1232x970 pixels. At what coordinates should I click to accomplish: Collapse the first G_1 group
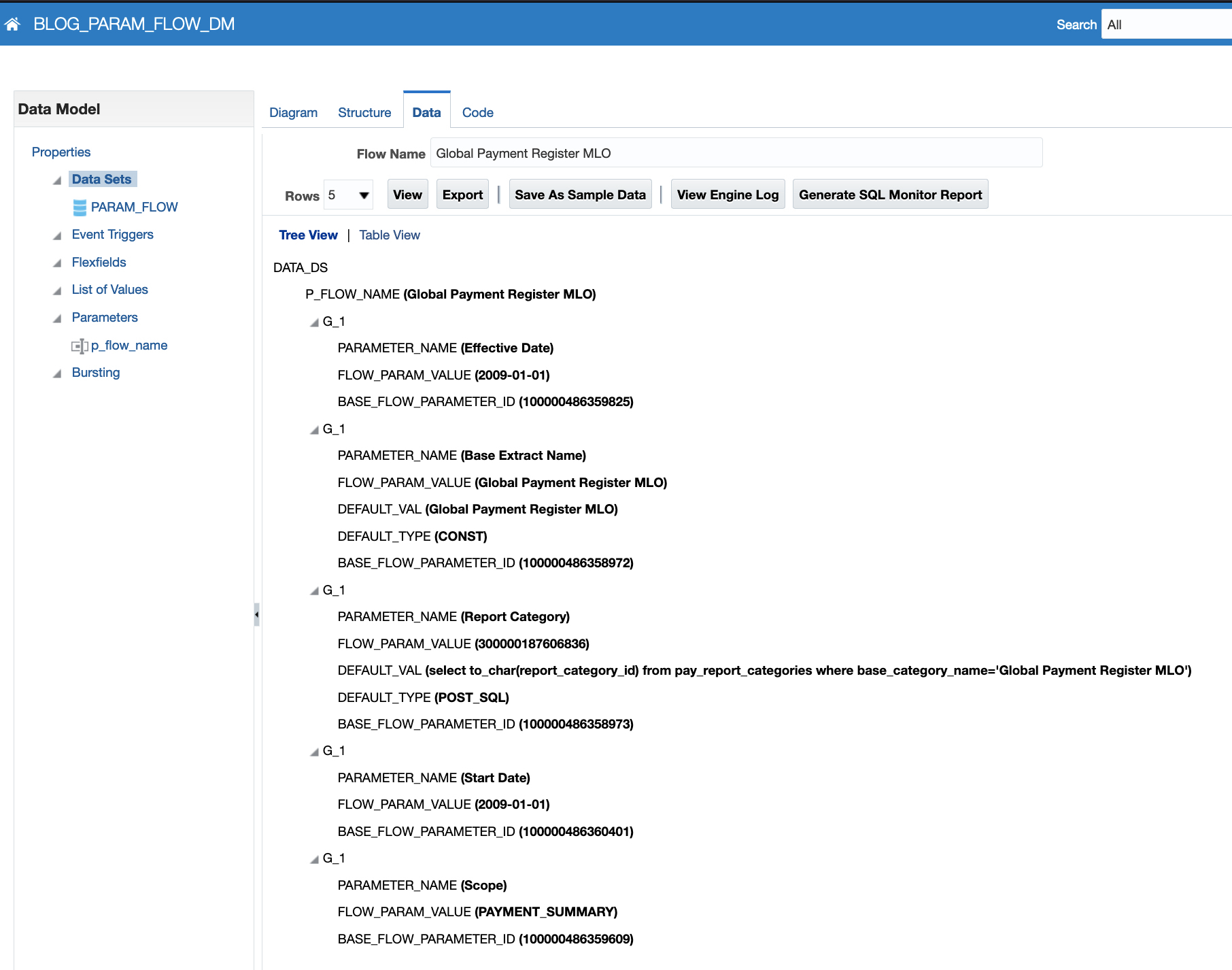[314, 322]
